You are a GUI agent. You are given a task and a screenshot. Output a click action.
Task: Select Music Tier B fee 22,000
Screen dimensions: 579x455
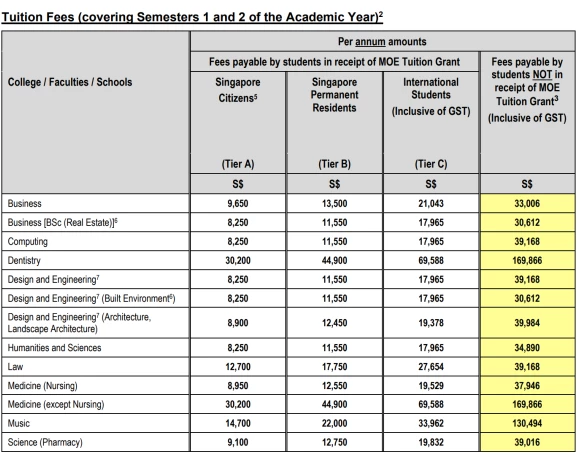[334, 423]
